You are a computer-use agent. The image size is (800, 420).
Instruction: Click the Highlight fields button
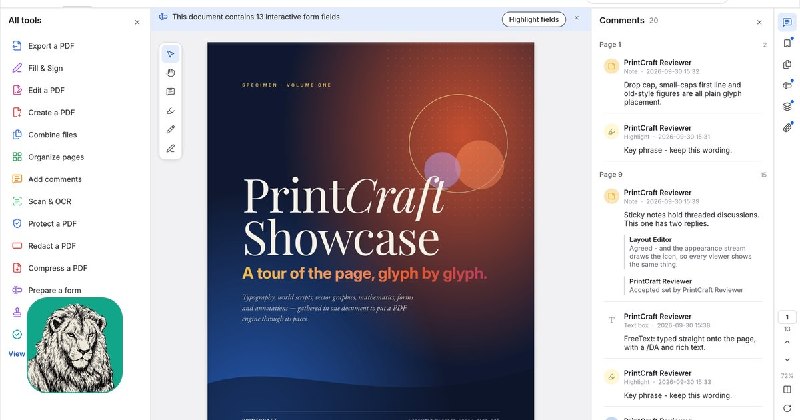click(x=534, y=19)
